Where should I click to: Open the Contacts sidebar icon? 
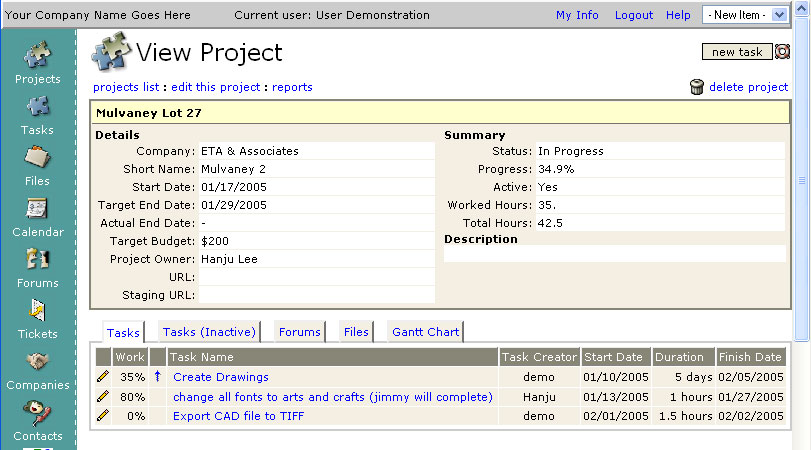tap(37, 413)
